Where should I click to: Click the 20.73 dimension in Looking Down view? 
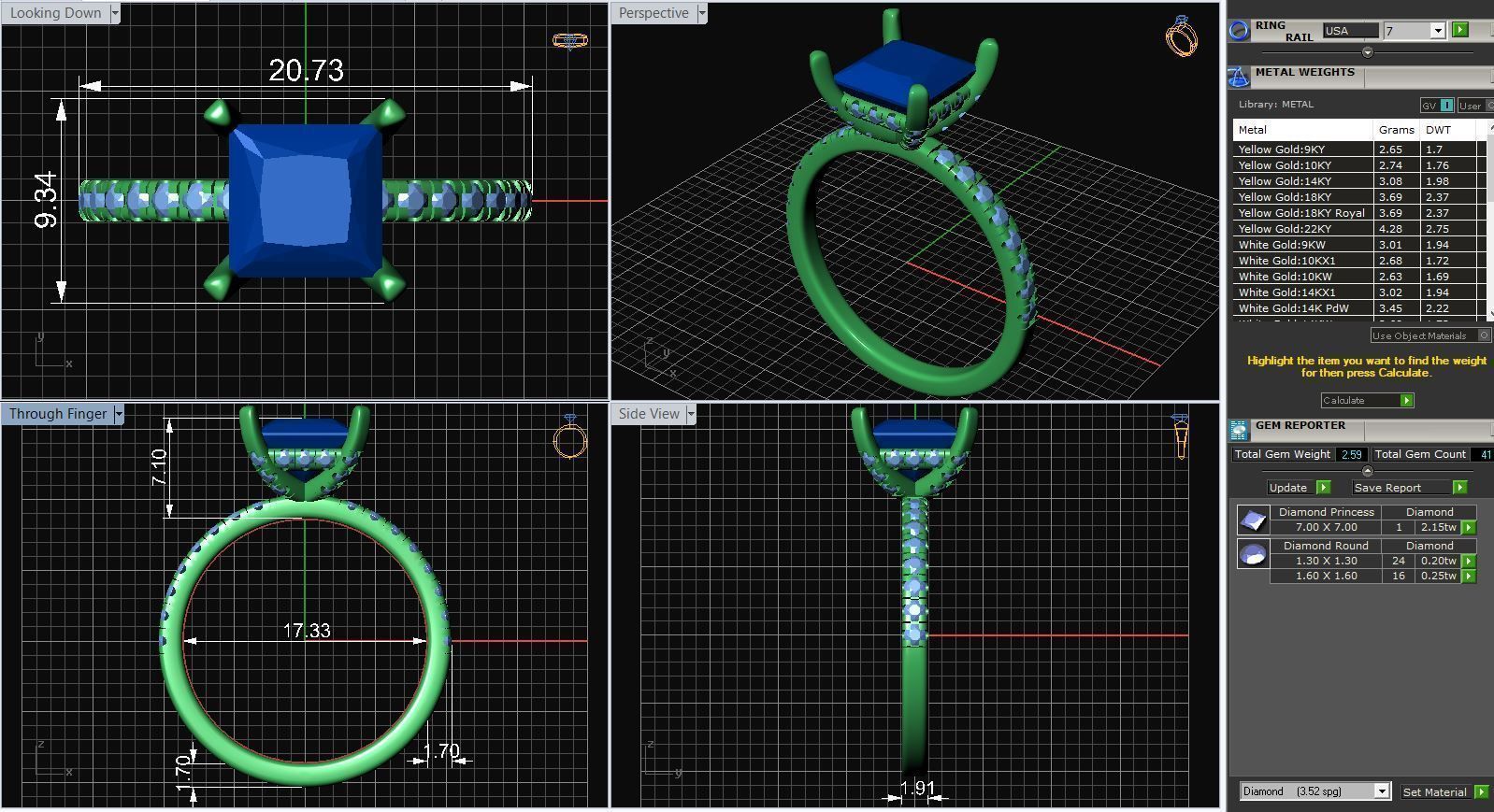pyautogui.click(x=306, y=70)
